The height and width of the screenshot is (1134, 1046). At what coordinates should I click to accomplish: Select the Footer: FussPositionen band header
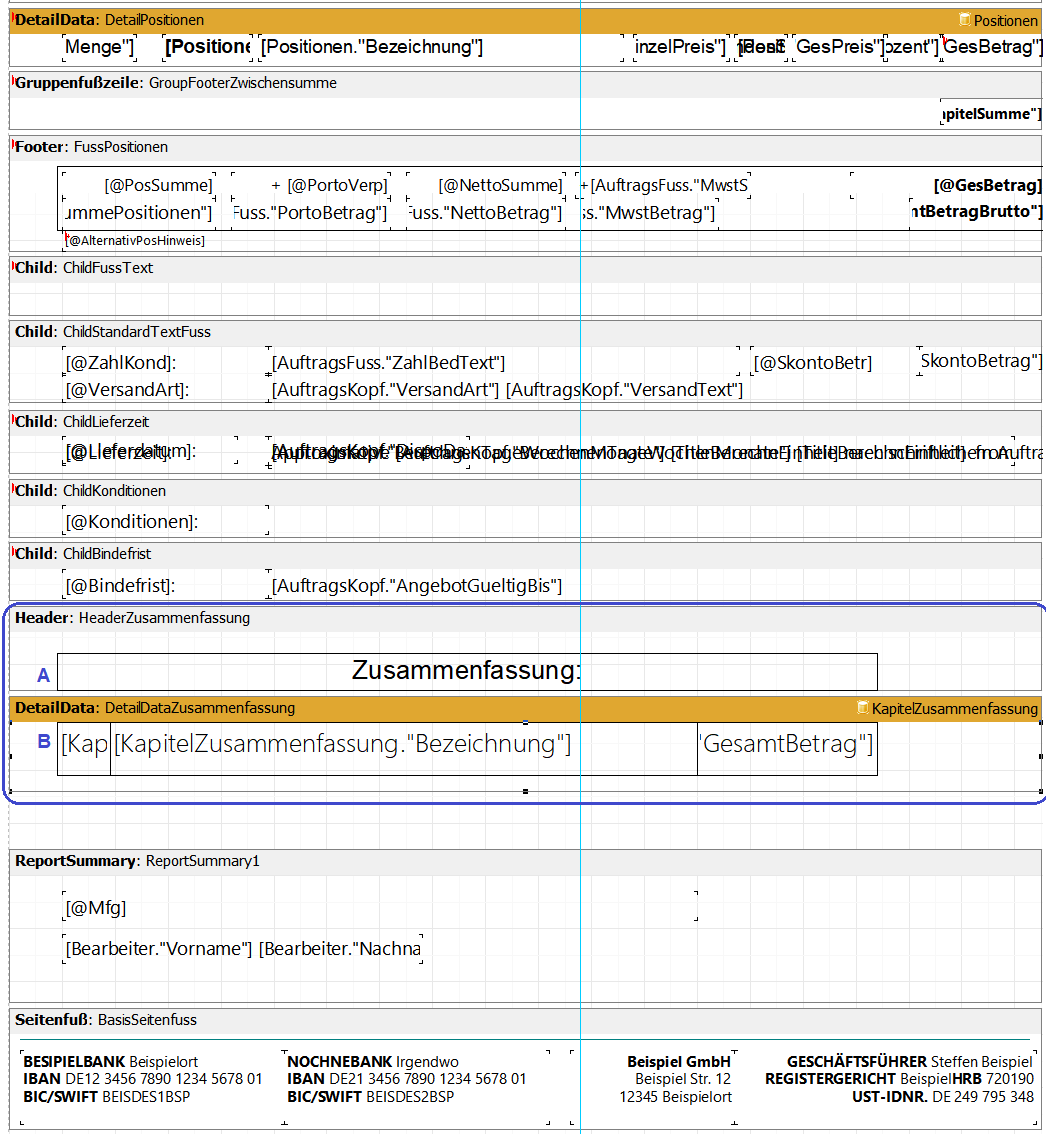point(525,147)
